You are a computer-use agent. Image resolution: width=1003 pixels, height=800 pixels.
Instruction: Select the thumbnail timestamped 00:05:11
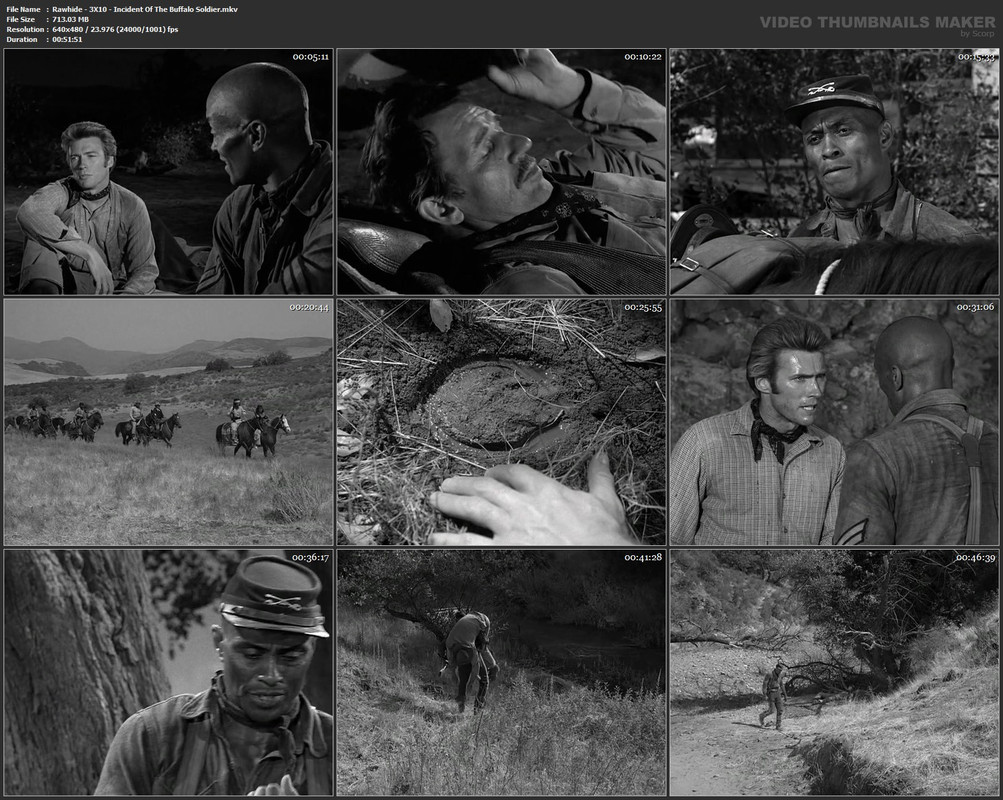pyautogui.click(x=168, y=171)
